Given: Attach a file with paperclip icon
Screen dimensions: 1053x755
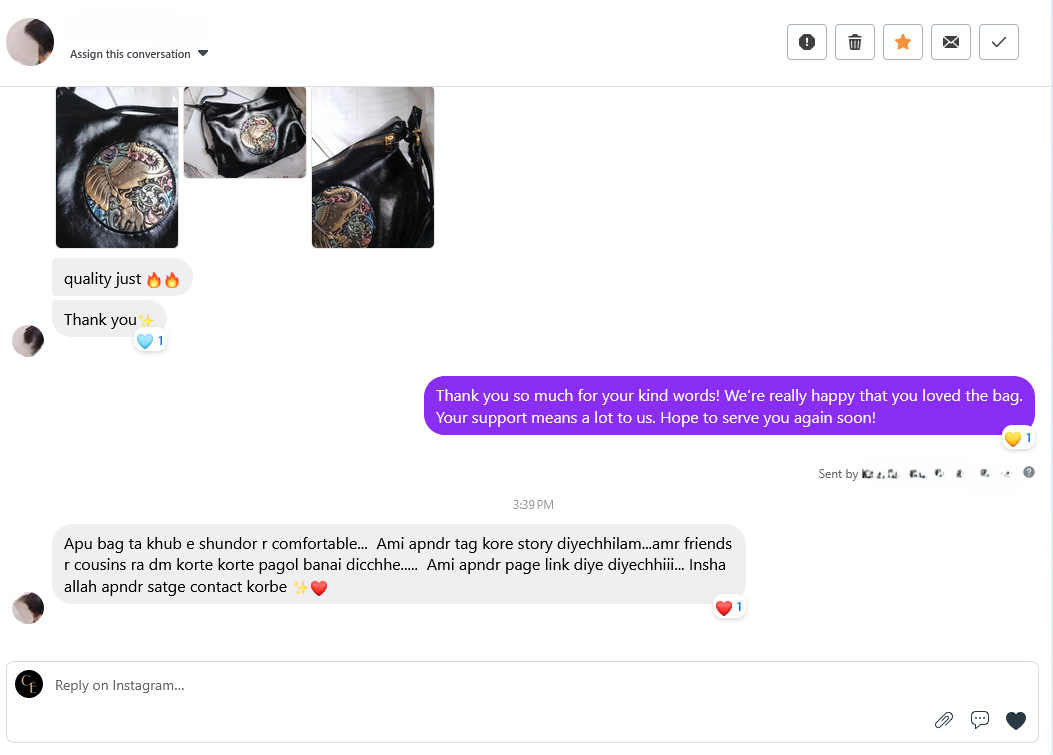Looking at the screenshot, I should click(944, 720).
